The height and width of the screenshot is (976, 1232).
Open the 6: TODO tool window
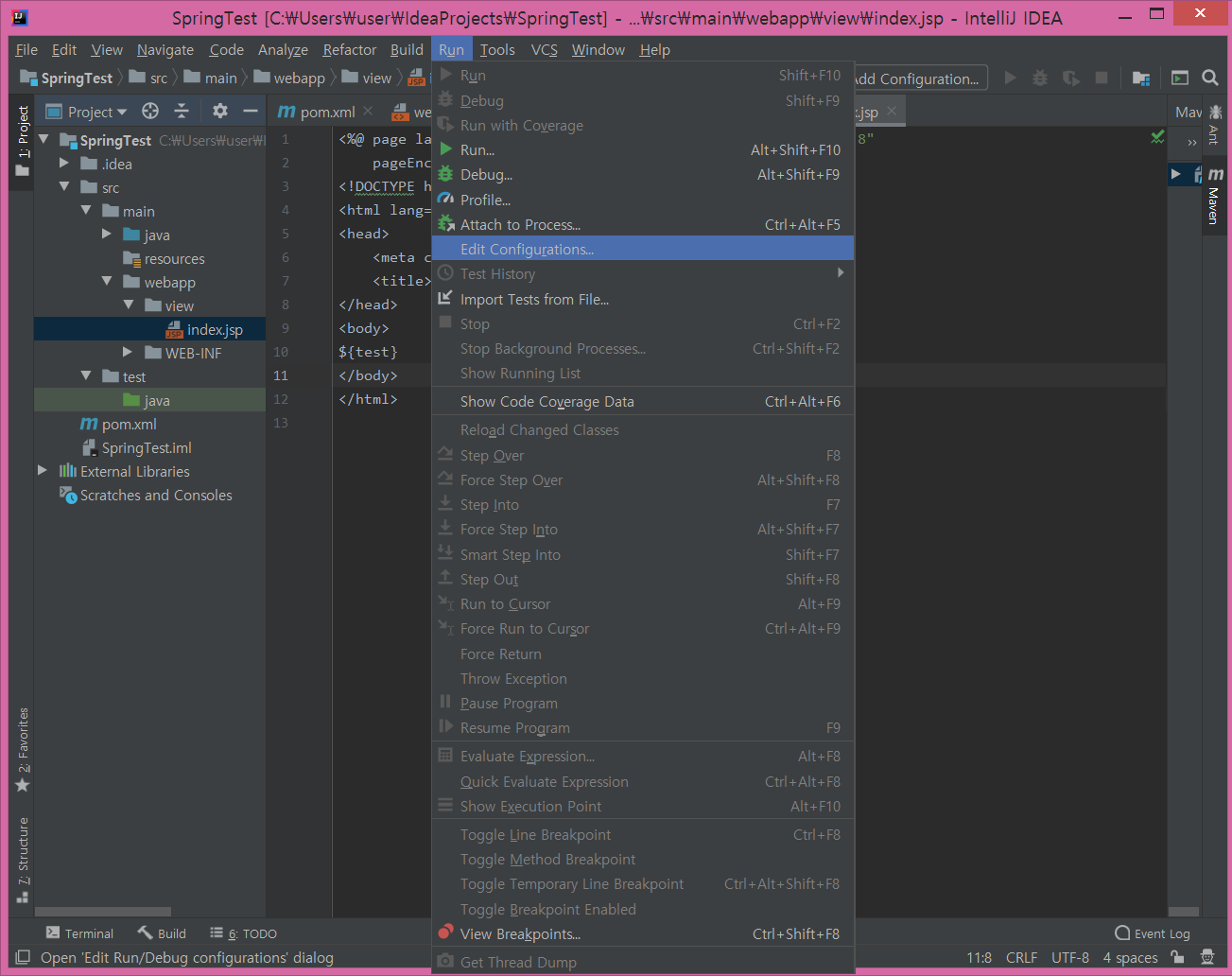tap(244, 933)
